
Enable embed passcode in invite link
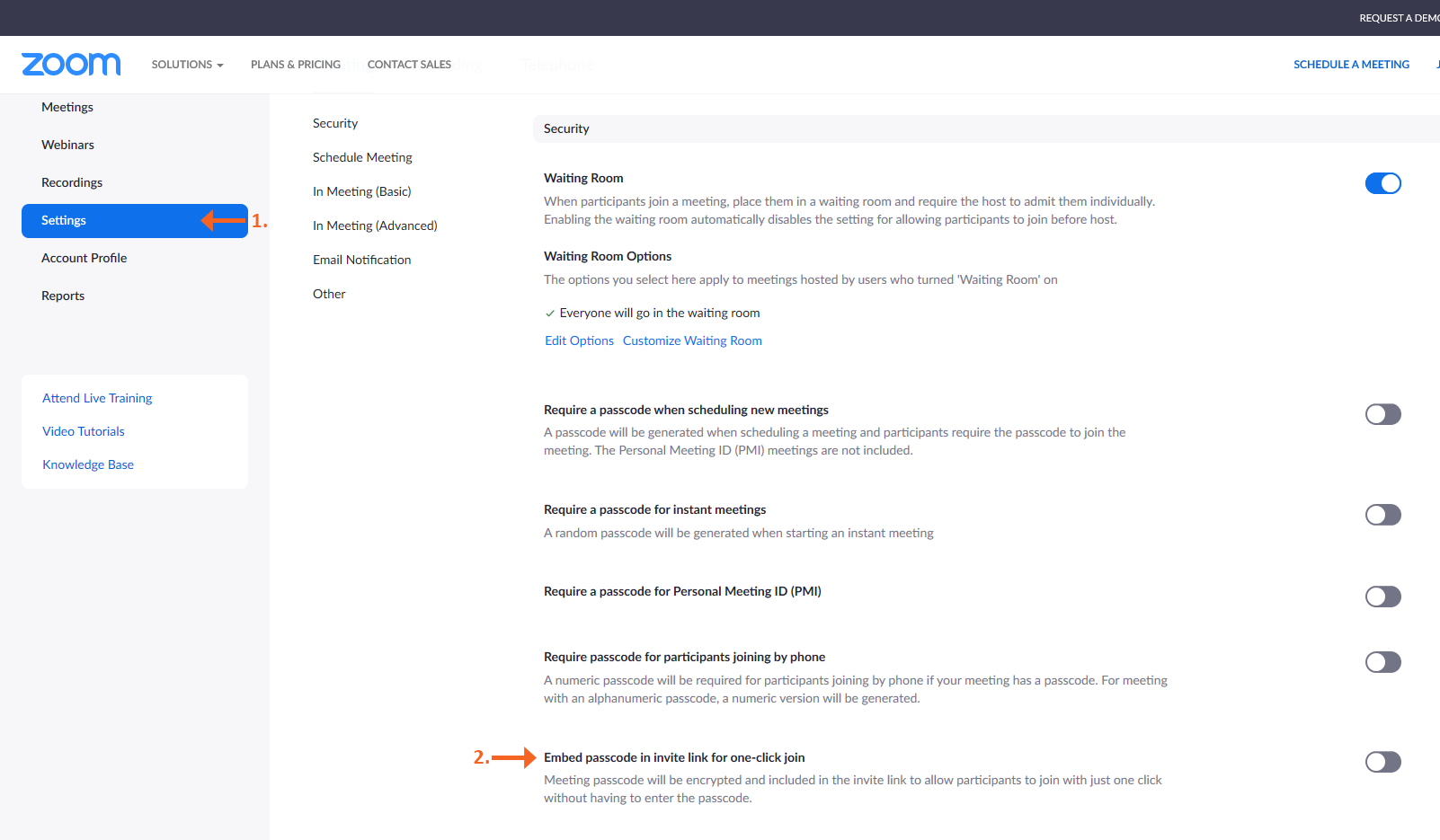click(1382, 762)
